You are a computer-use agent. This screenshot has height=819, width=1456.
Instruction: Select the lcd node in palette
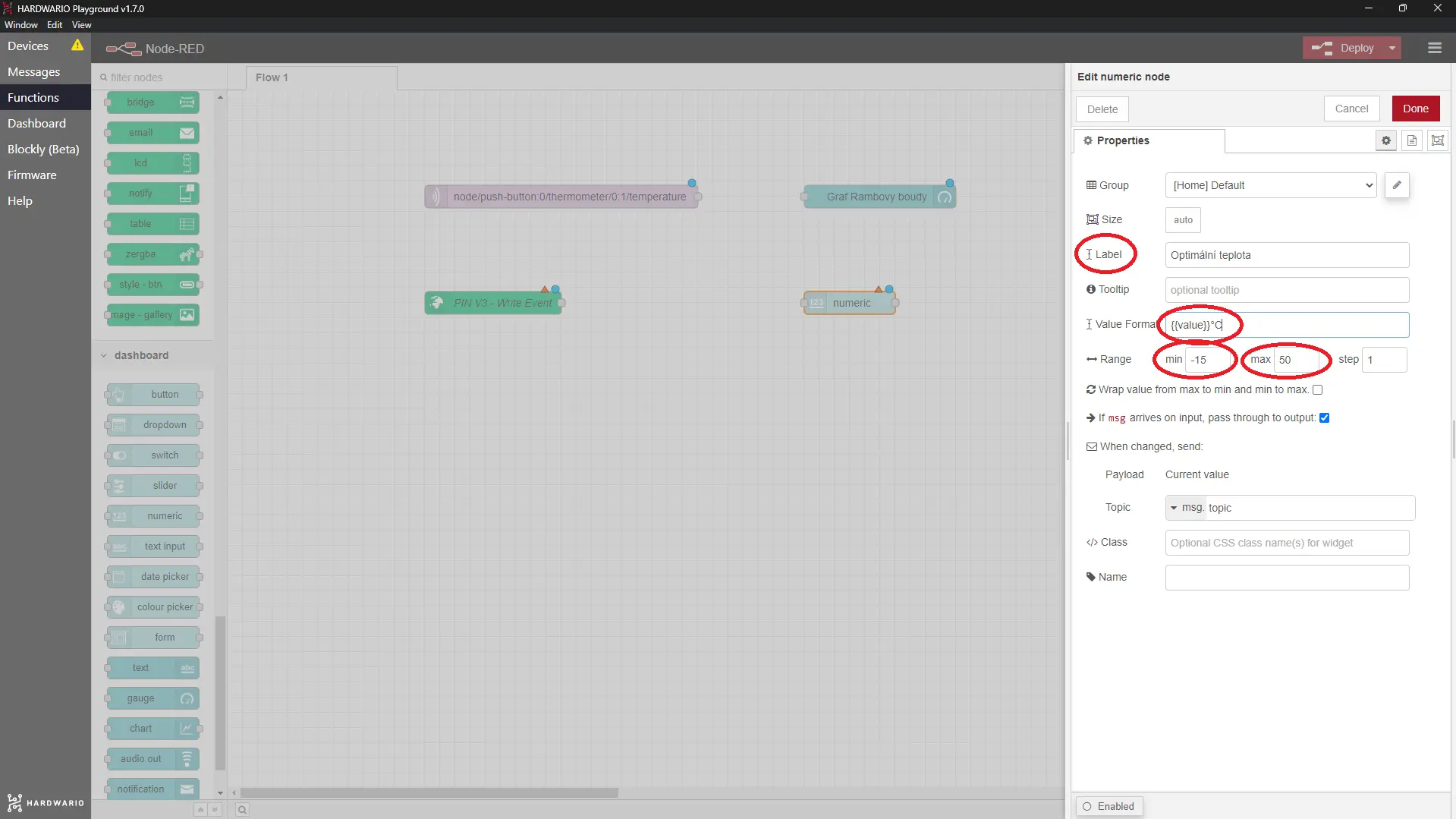153,163
